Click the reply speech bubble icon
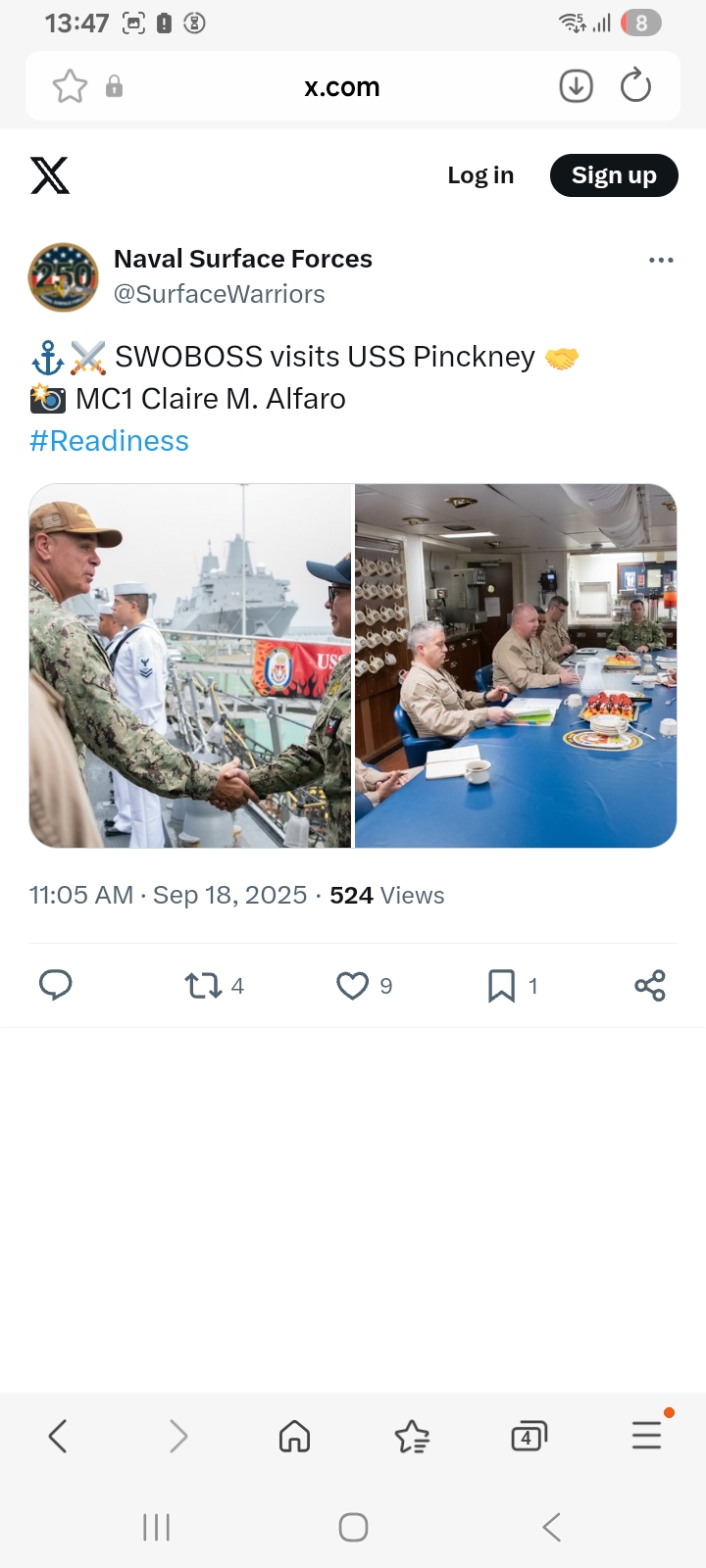This screenshot has width=706, height=1568. [x=55, y=985]
